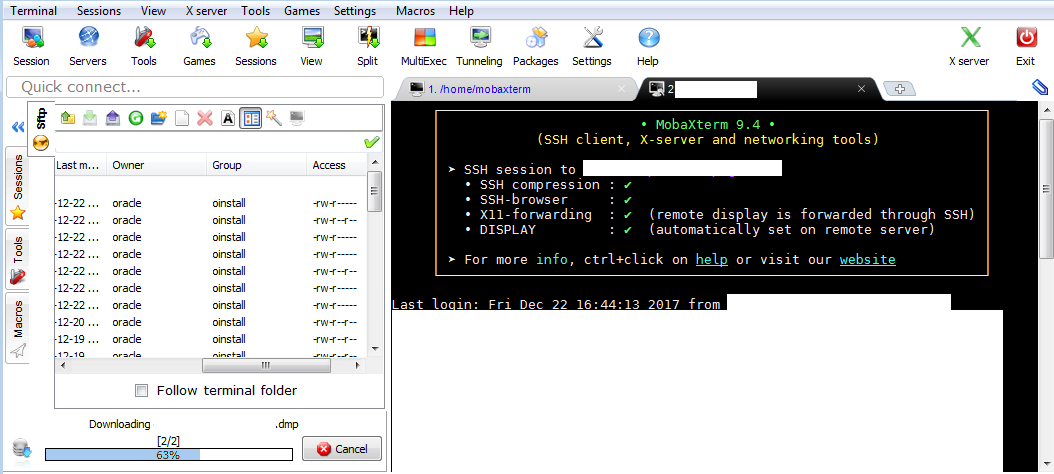This screenshot has height=474, width=1054.
Task: Open the Help menu
Action: tap(461, 11)
